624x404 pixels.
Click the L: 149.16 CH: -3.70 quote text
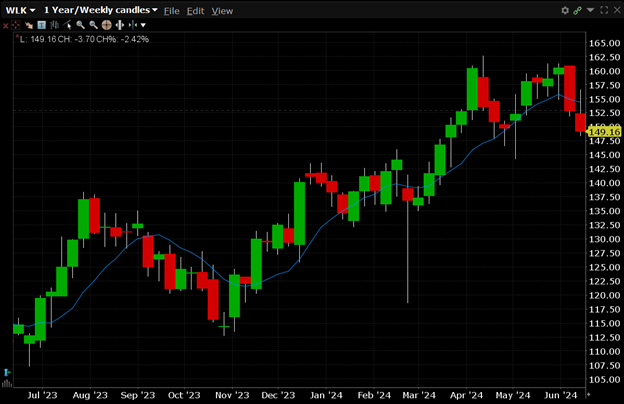pos(84,39)
